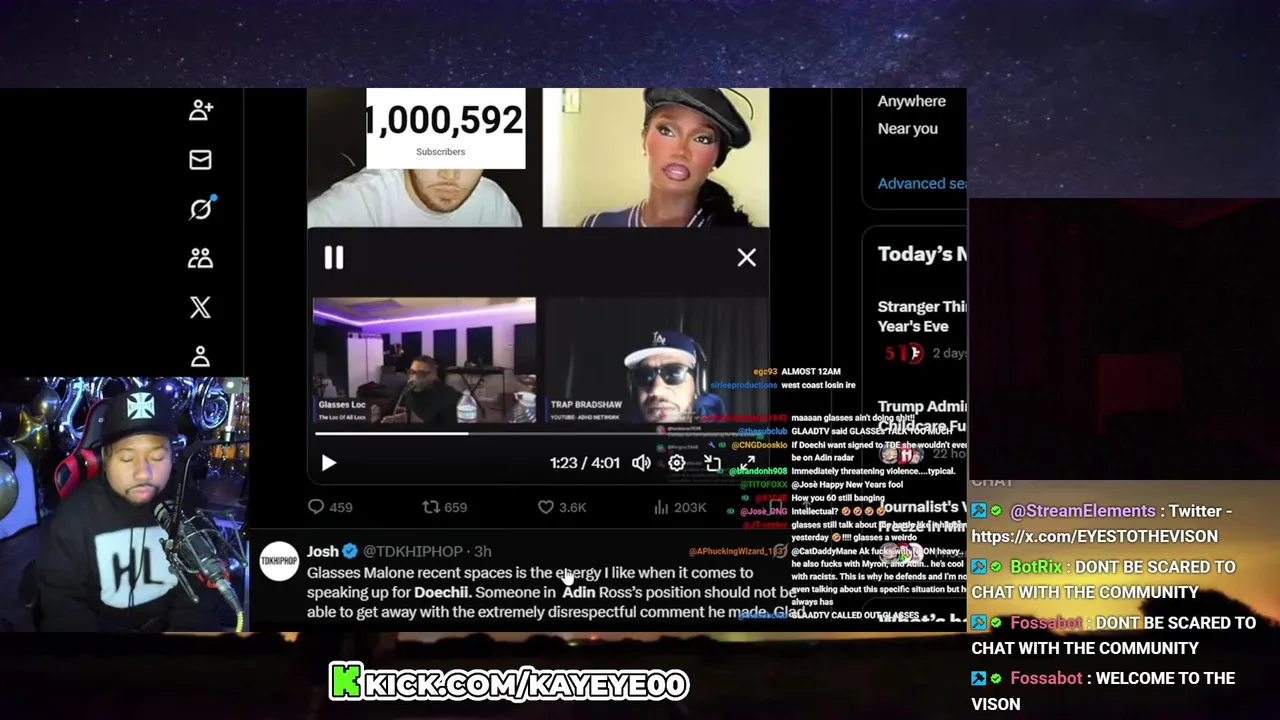Click the KICK.COM/KAYEYE00 banner text

509,683
